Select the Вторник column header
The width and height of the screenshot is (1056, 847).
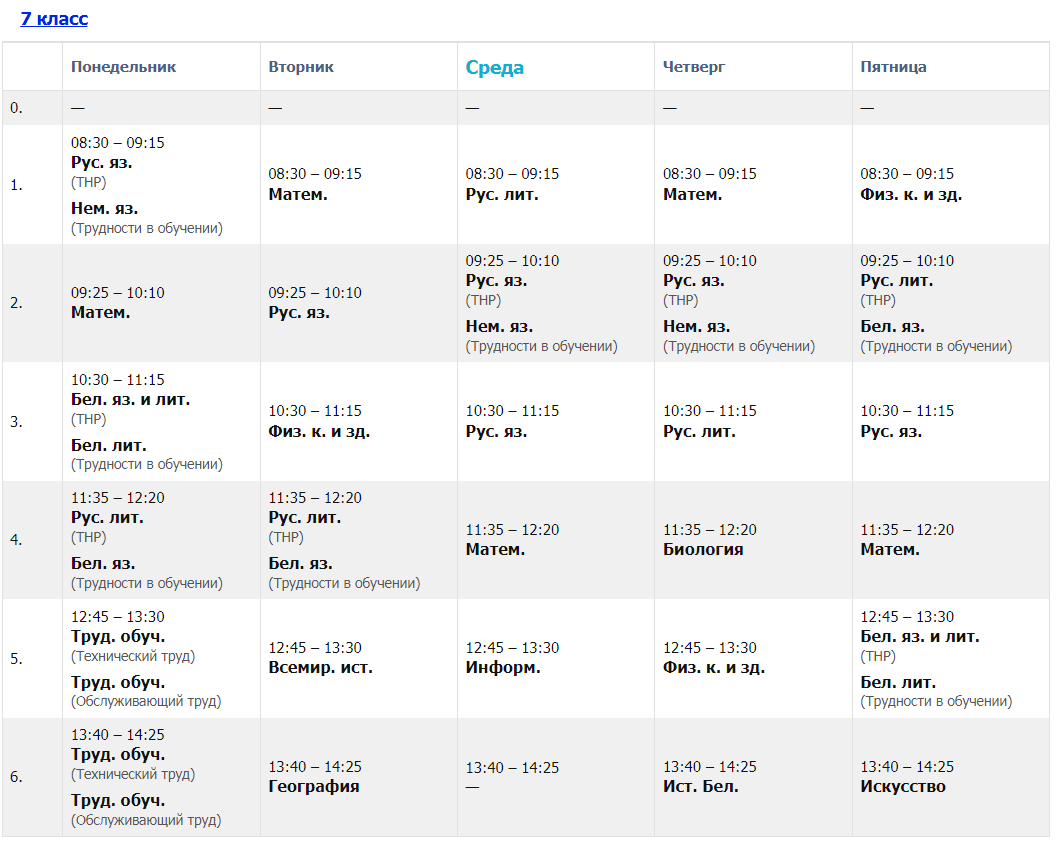(301, 67)
